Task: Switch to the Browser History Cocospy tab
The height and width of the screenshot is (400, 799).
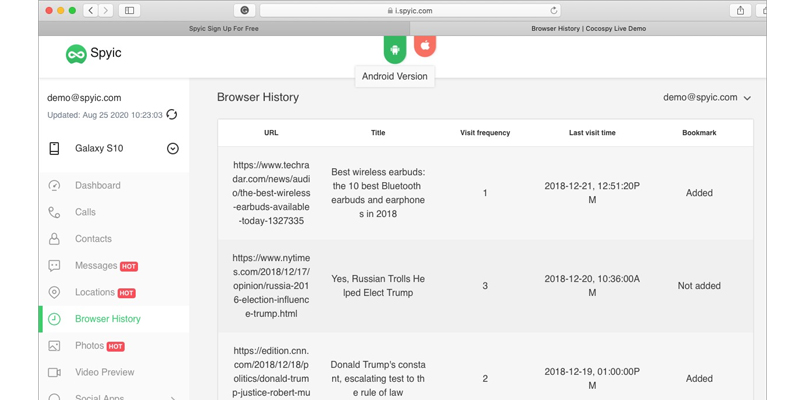Action: pyautogui.click(x=588, y=29)
